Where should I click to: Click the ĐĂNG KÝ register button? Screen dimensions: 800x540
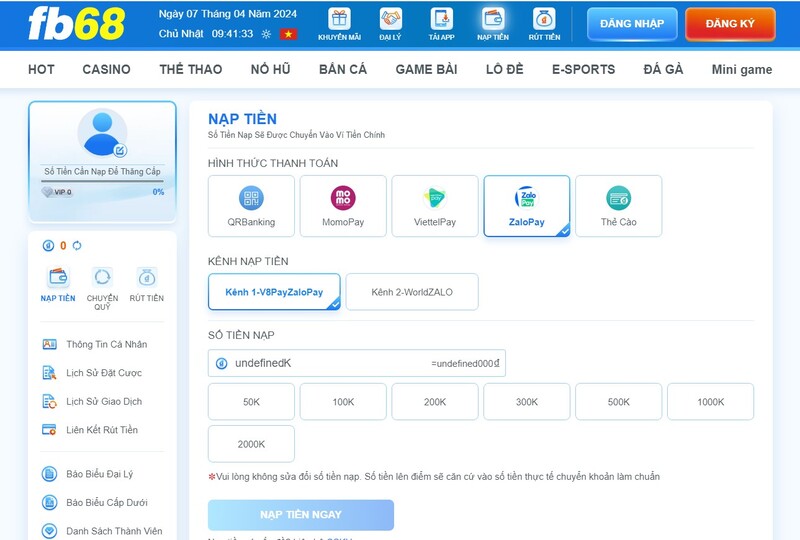(x=730, y=23)
